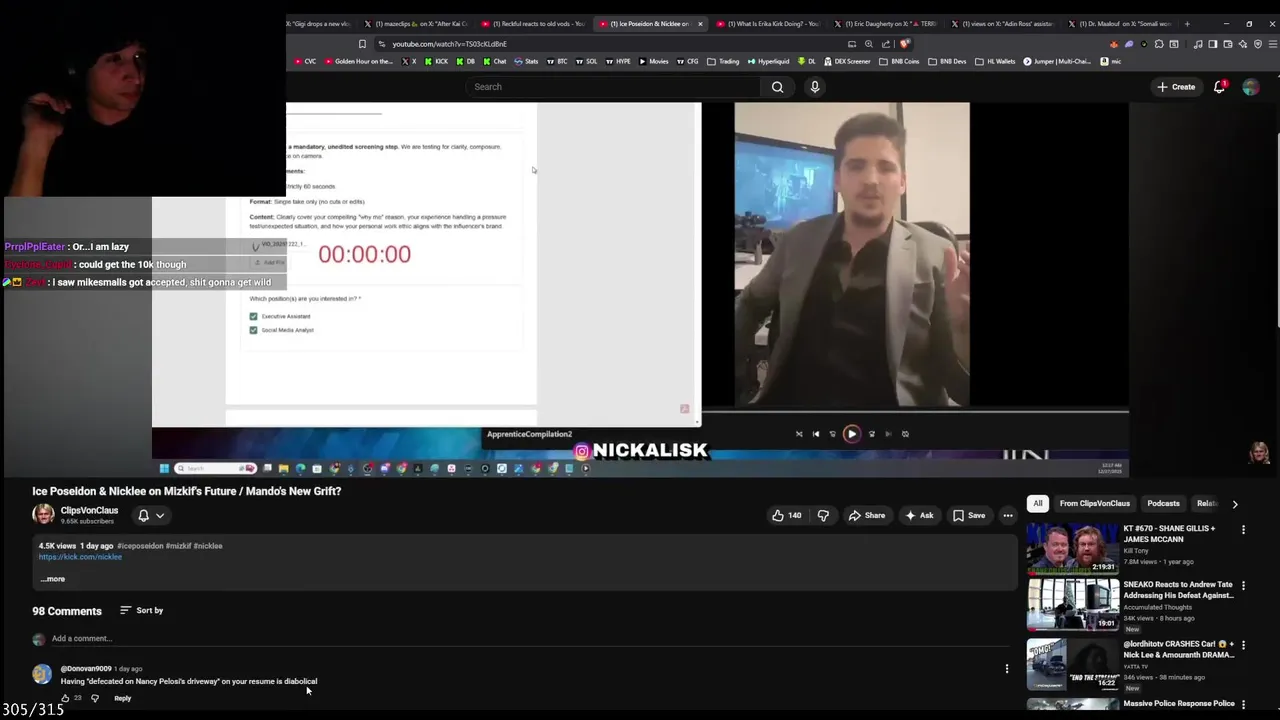1280x720 pixels.
Task: Open lordhitotv CRASHES Carl video thumbnail
Action: 1073,663
